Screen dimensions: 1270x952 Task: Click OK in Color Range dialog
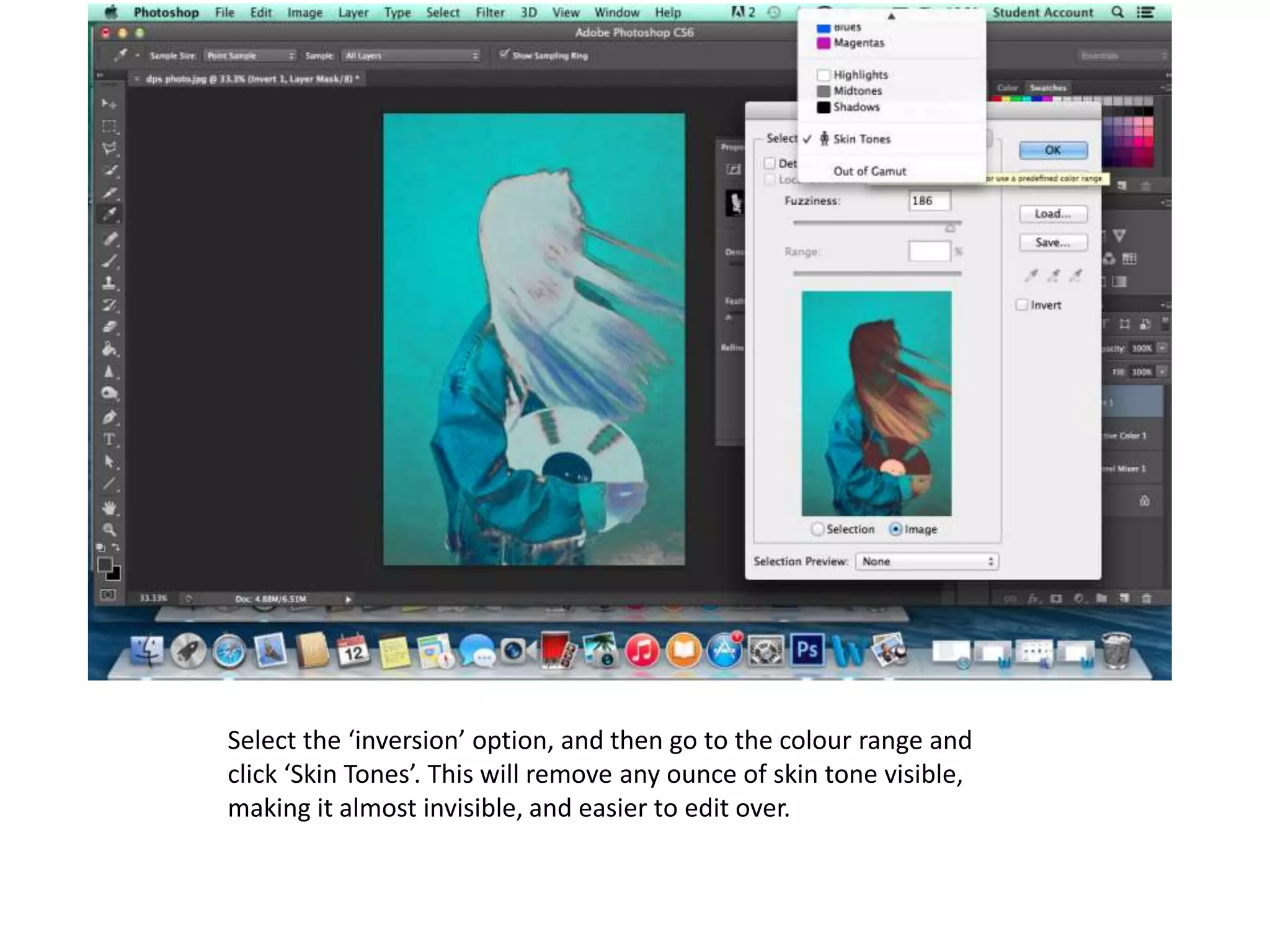[x=1053, y=150]
